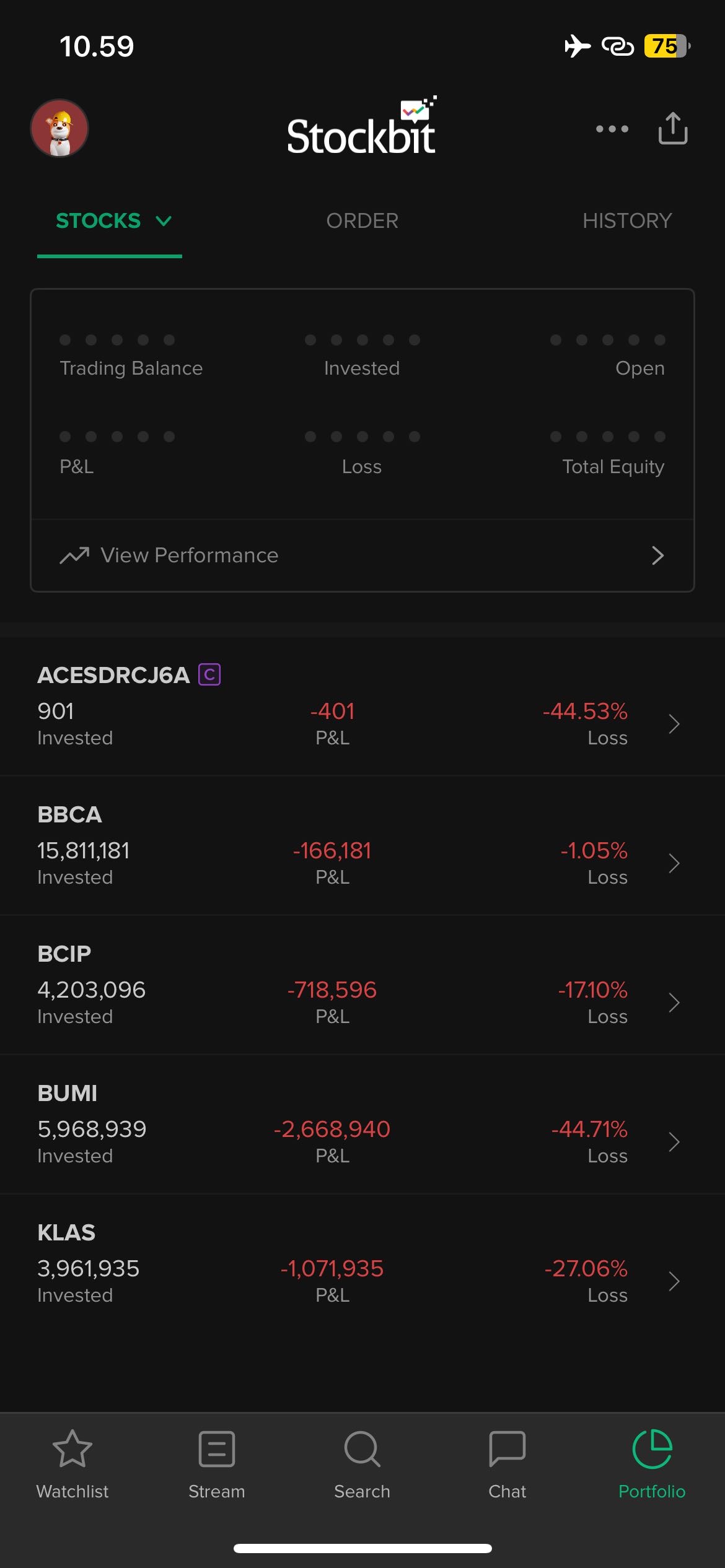Reveal the hidden Invested amount
725x1568 pixels.
pos(362,340)
